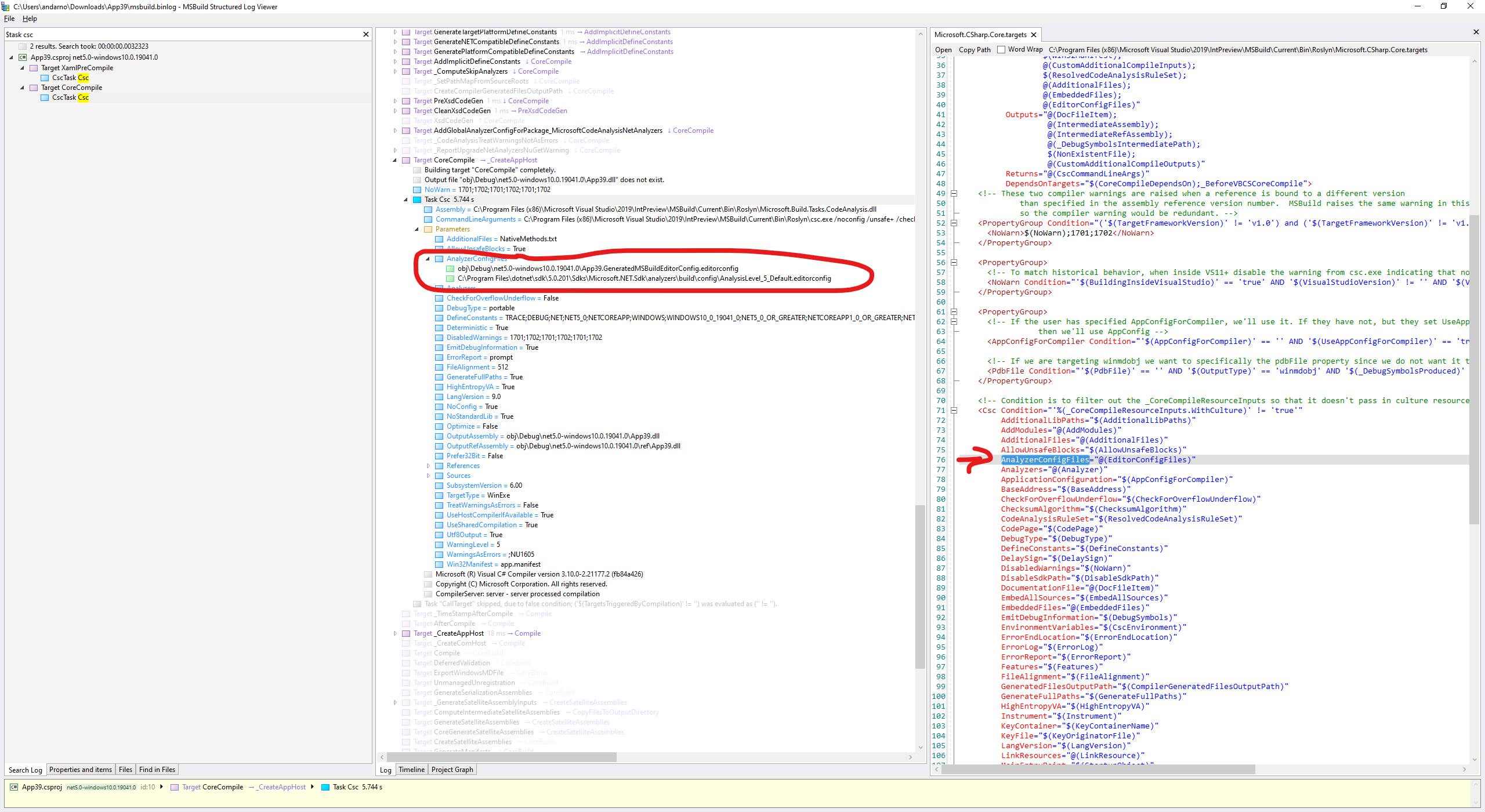1485x812 pixels.
Task: Collapse the PropertyGroup region at line 61
Action: [954, 312]
